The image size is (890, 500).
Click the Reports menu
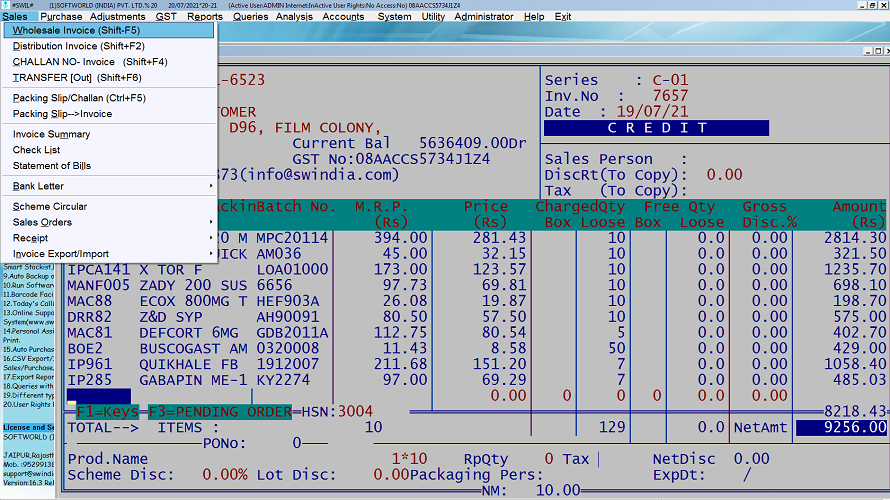[205, 17]
